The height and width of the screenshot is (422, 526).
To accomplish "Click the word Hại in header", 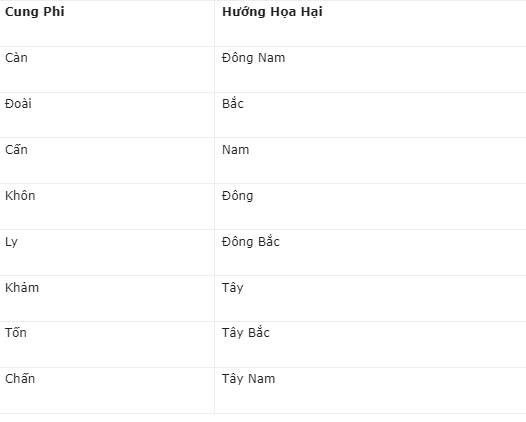I will (x=312, y=12).
